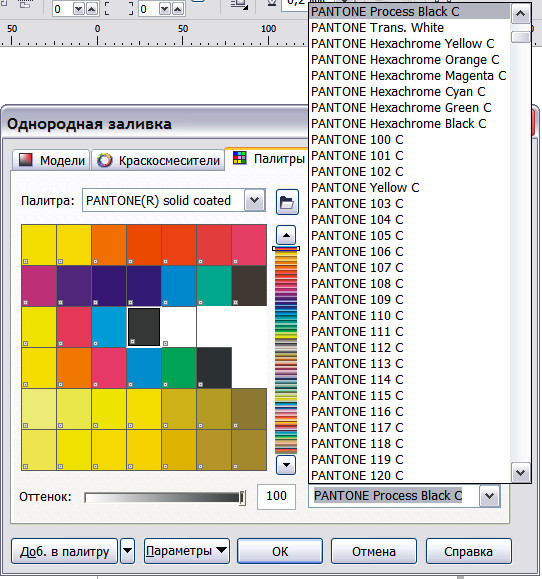Select highlighted PANTONE Process Black C in list

[409, 11]
